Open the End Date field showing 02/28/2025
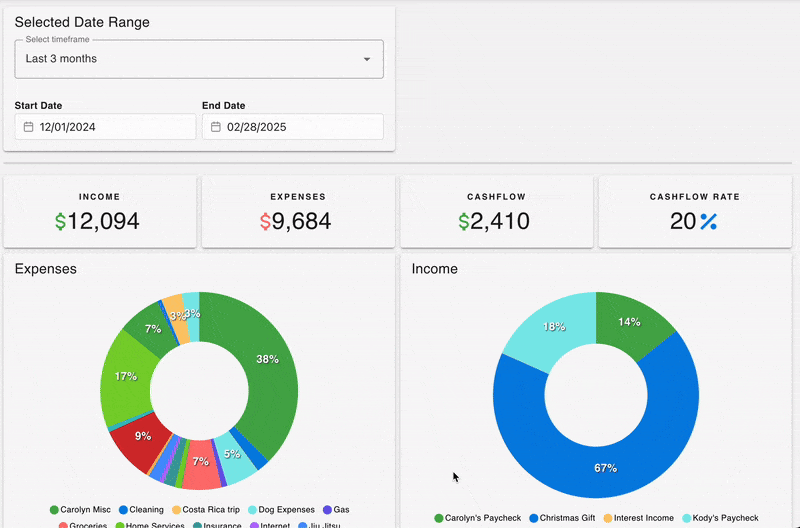Viewport: 800px width, 528px height. click(292, 127)
